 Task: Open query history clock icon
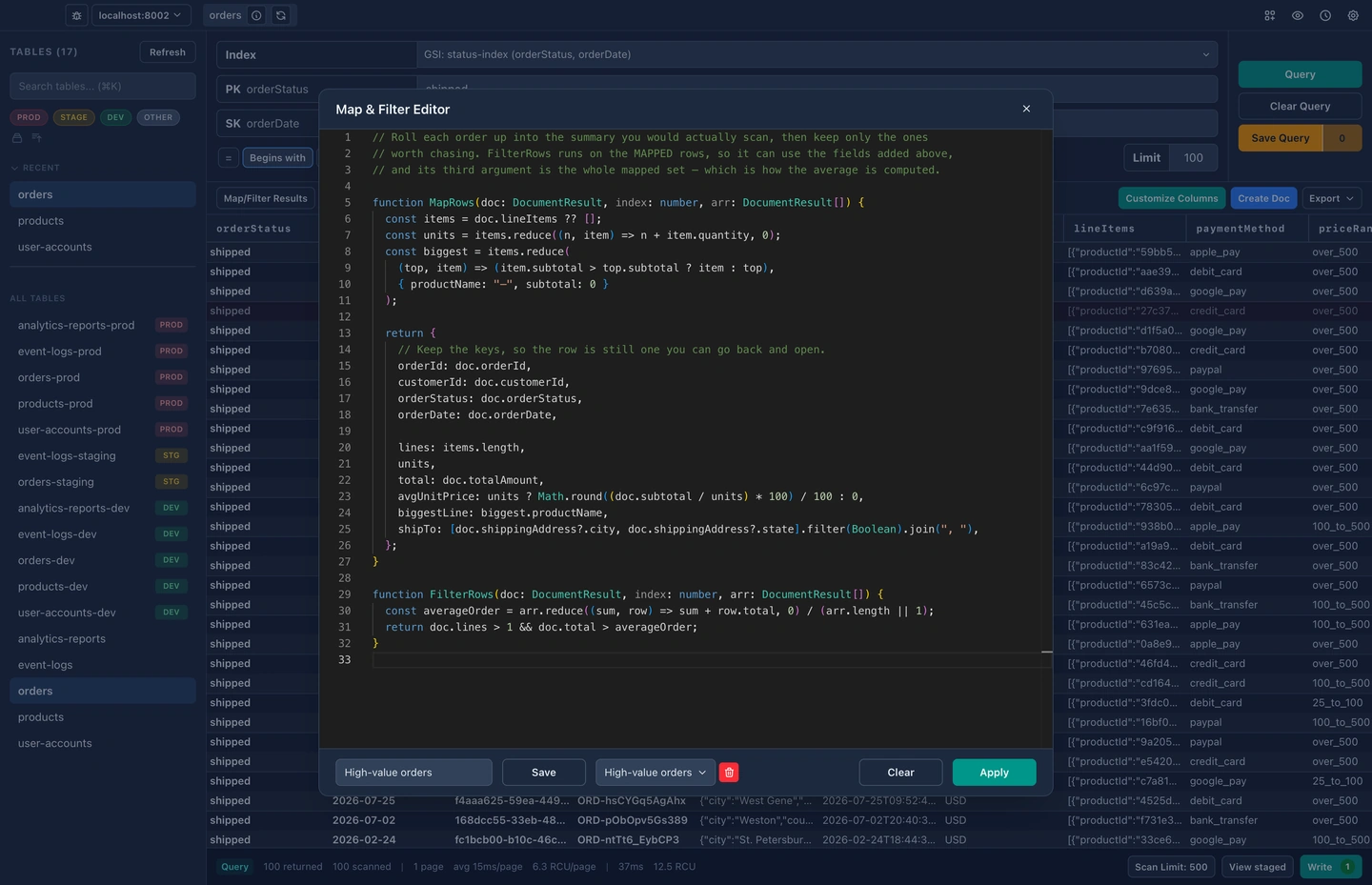coord(1325,15)
